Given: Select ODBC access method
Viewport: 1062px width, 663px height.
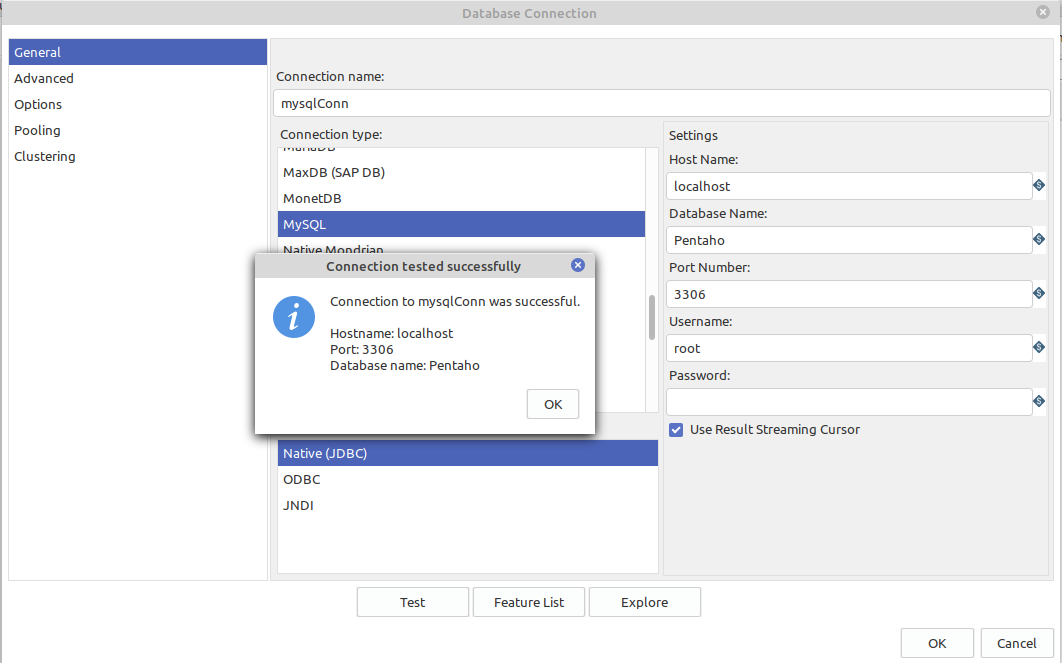Looking at the screenshot, I should [x=301, y=480].
